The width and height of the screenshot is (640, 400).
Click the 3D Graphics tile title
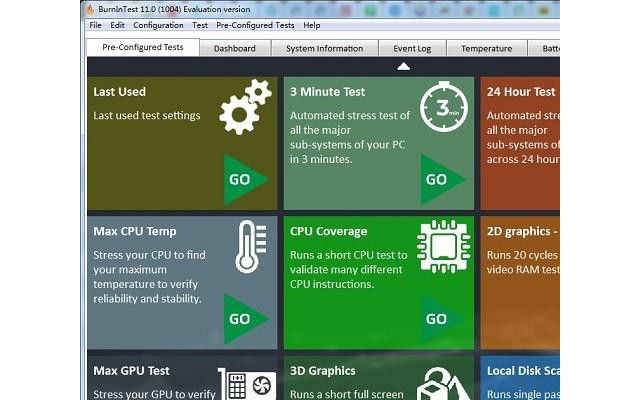coord(323,371)
